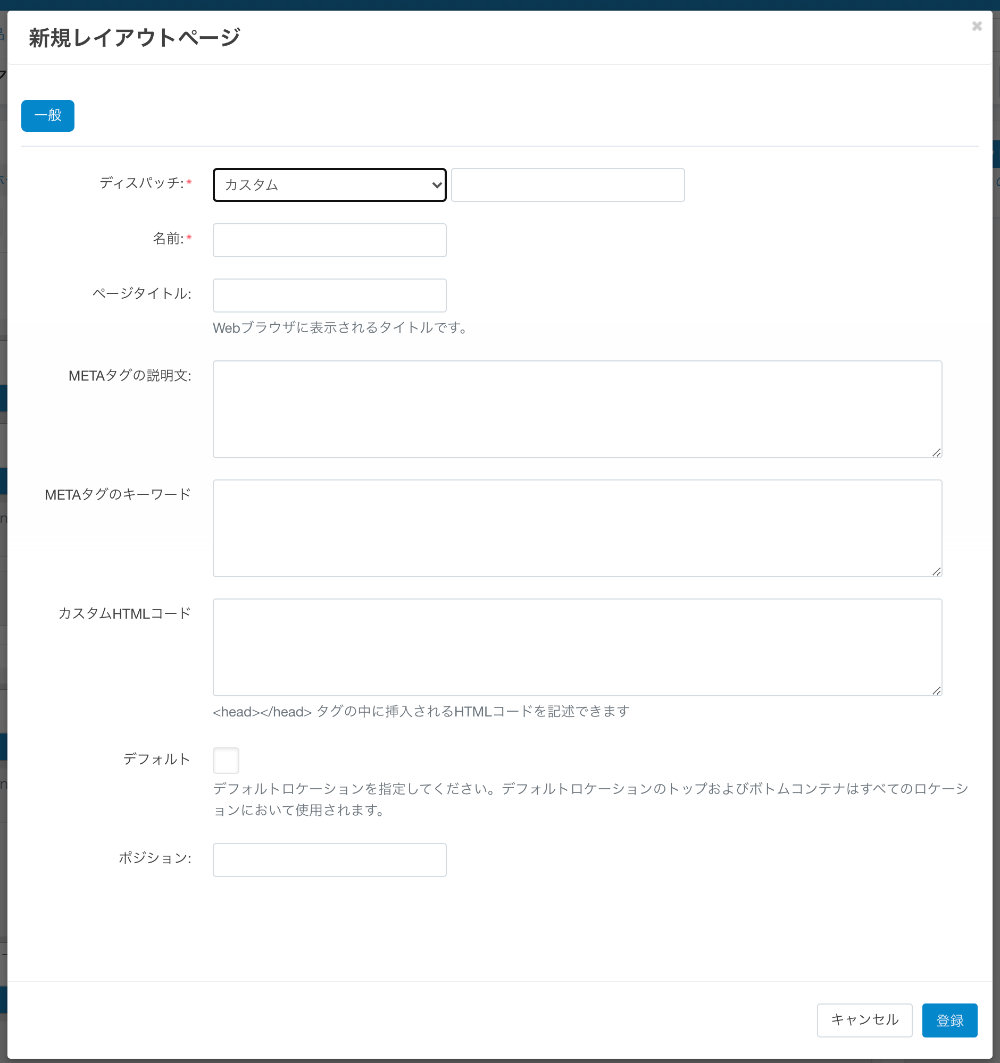Click the ディスパッチ field label
Screen dimensions: 1000x1063
[x=145, y=183]
